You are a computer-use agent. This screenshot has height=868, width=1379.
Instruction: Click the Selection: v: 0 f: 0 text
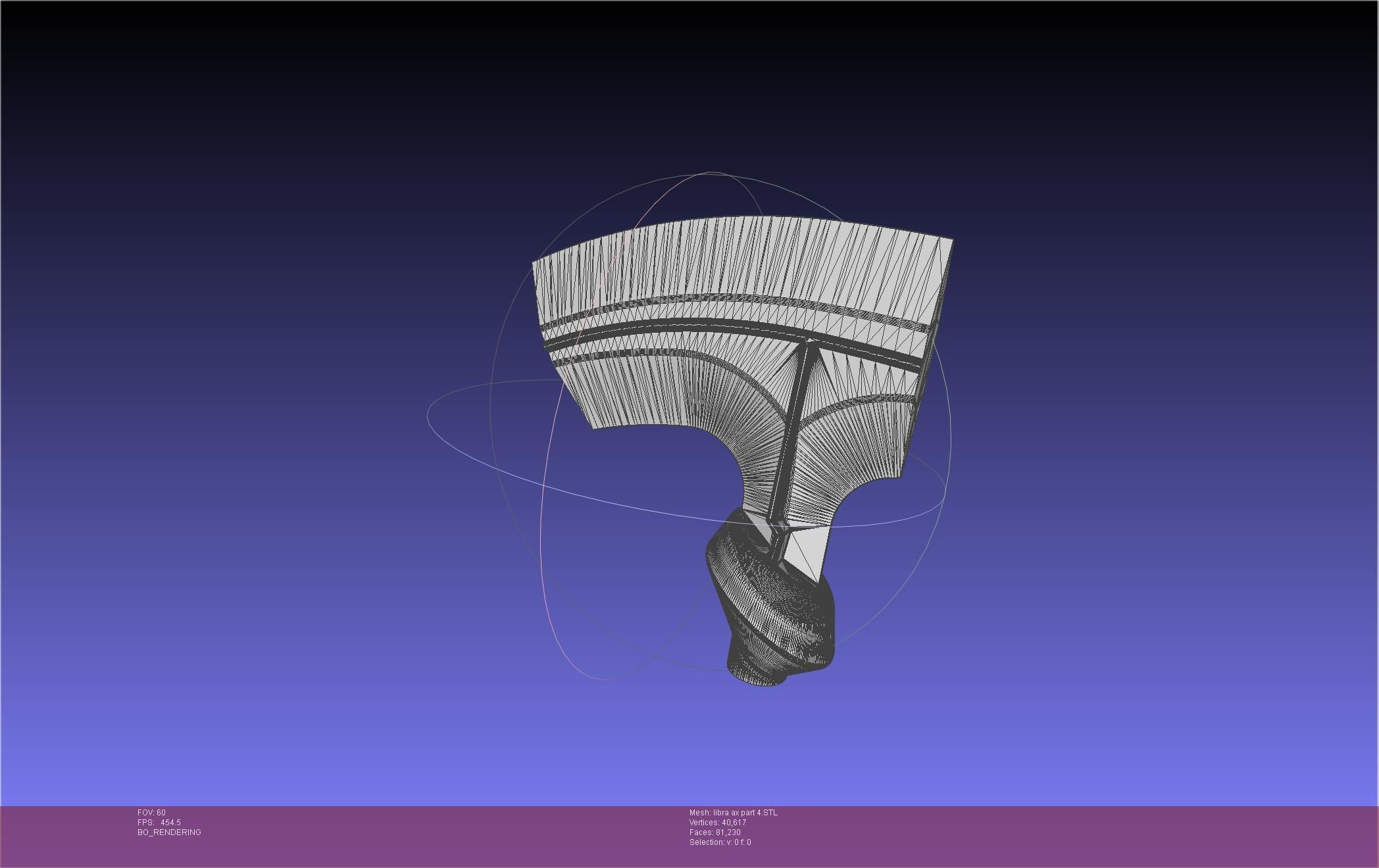pos(720,842)
